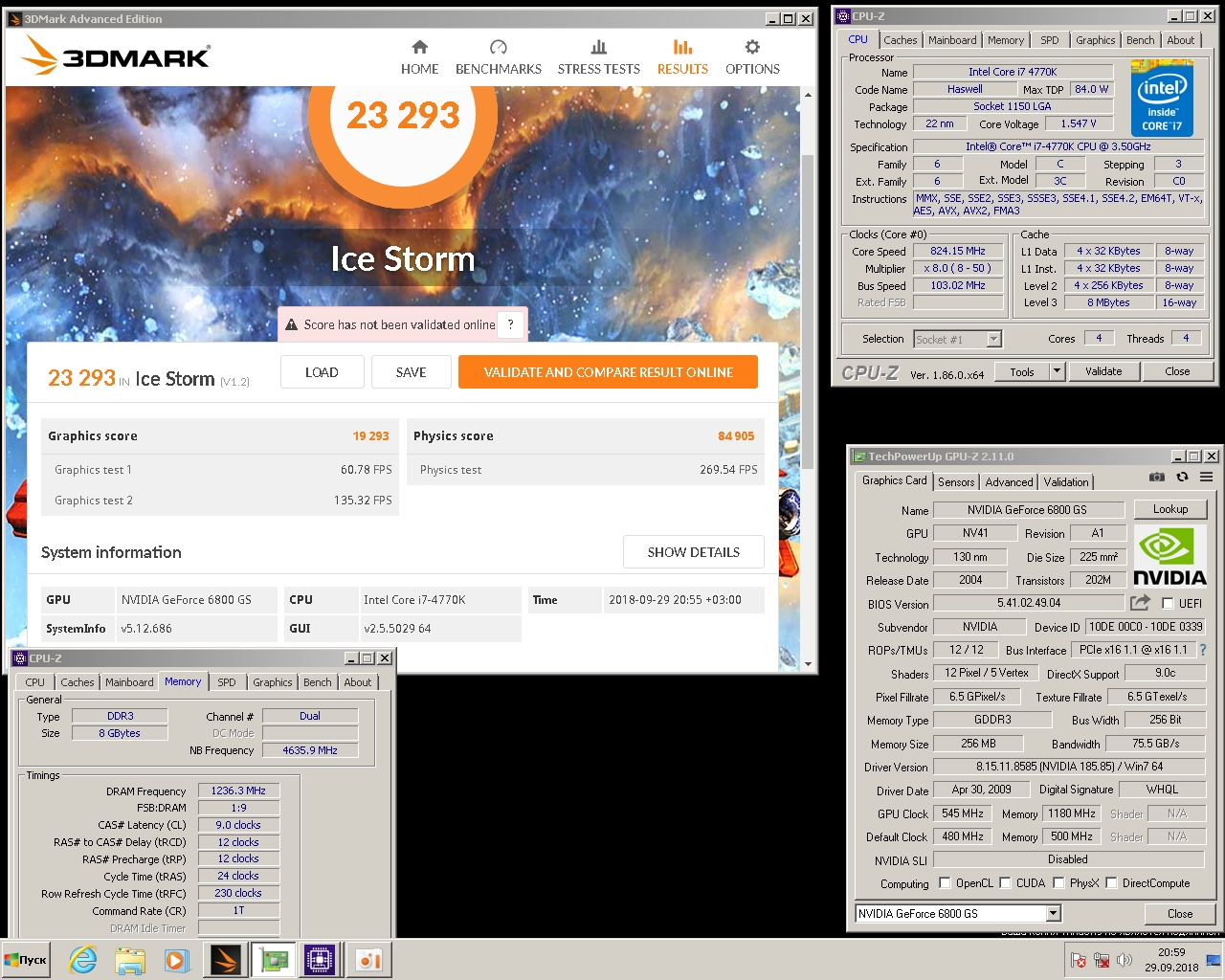This screenshot has height=980, width=1225.
Task: Click the network status tray icon
Action: [1102, 960]
